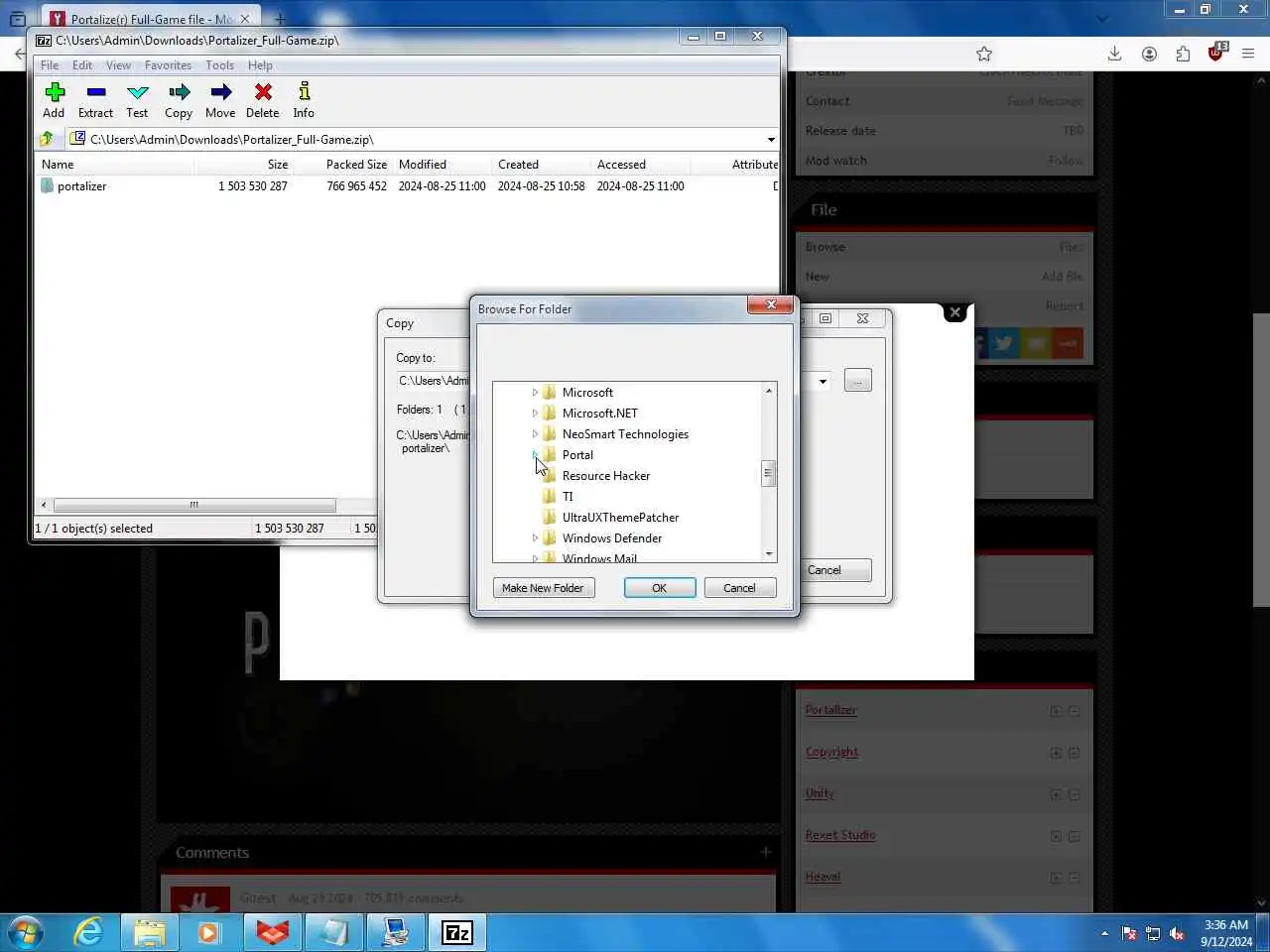1270x952 pixels.
Task: Click Cancel in Browse For Folder
Action: tap(739, 588)
